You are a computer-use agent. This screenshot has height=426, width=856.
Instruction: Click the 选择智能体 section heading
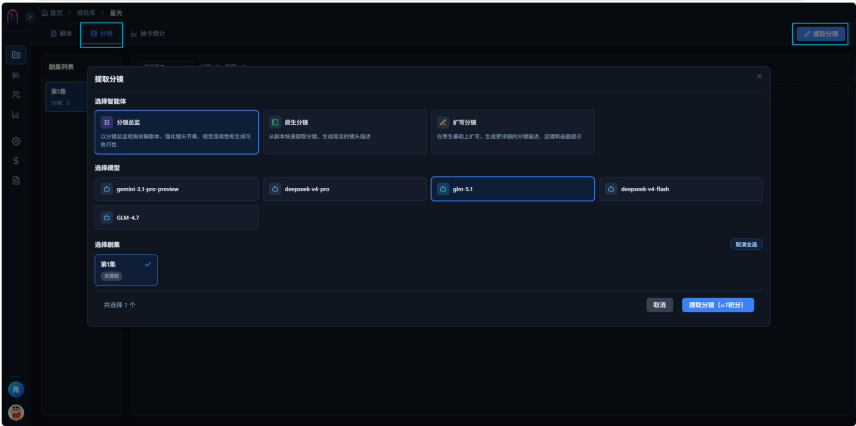point(111,101)
